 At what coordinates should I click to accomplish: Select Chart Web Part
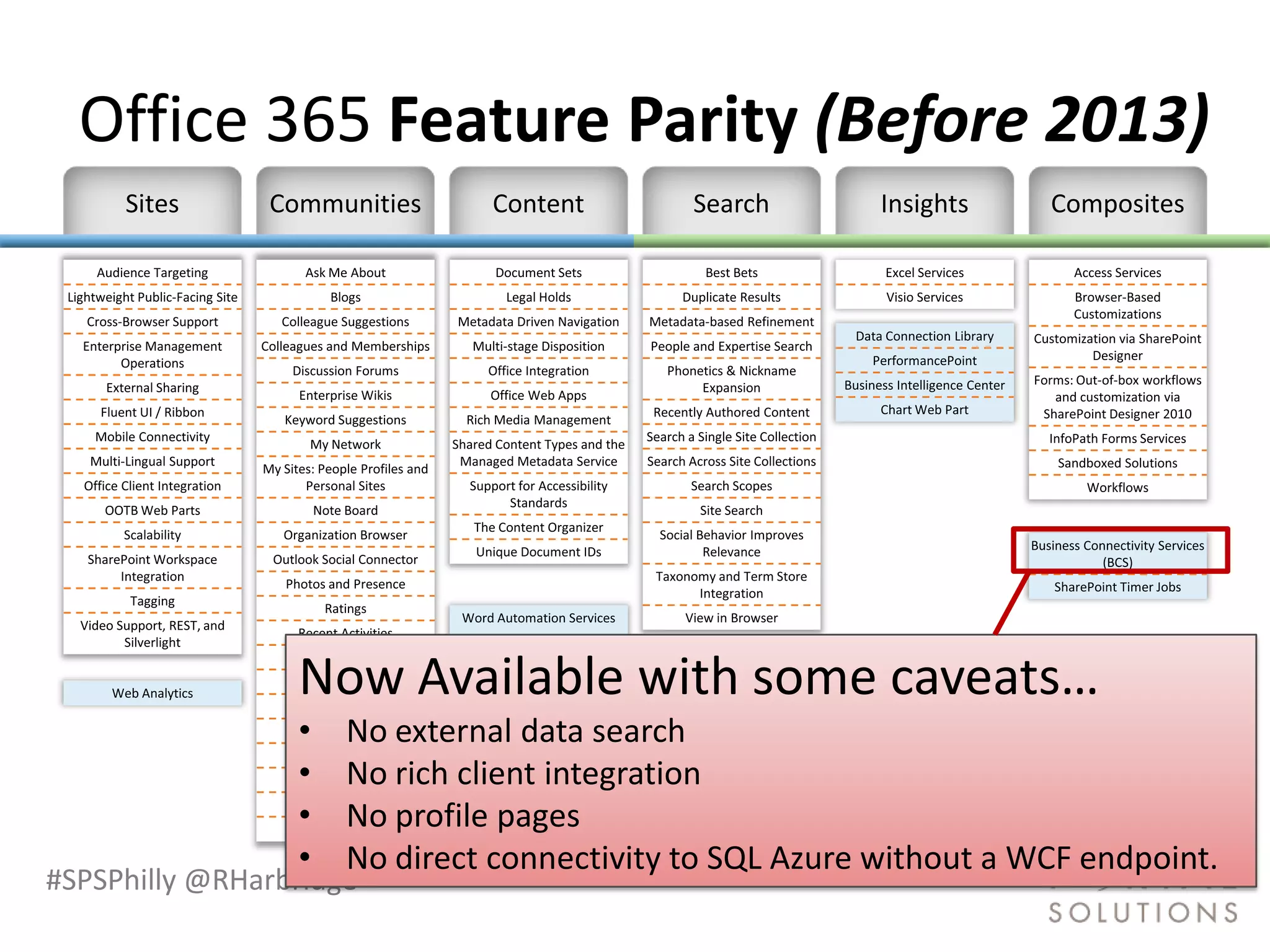click(x=925, y=410)
